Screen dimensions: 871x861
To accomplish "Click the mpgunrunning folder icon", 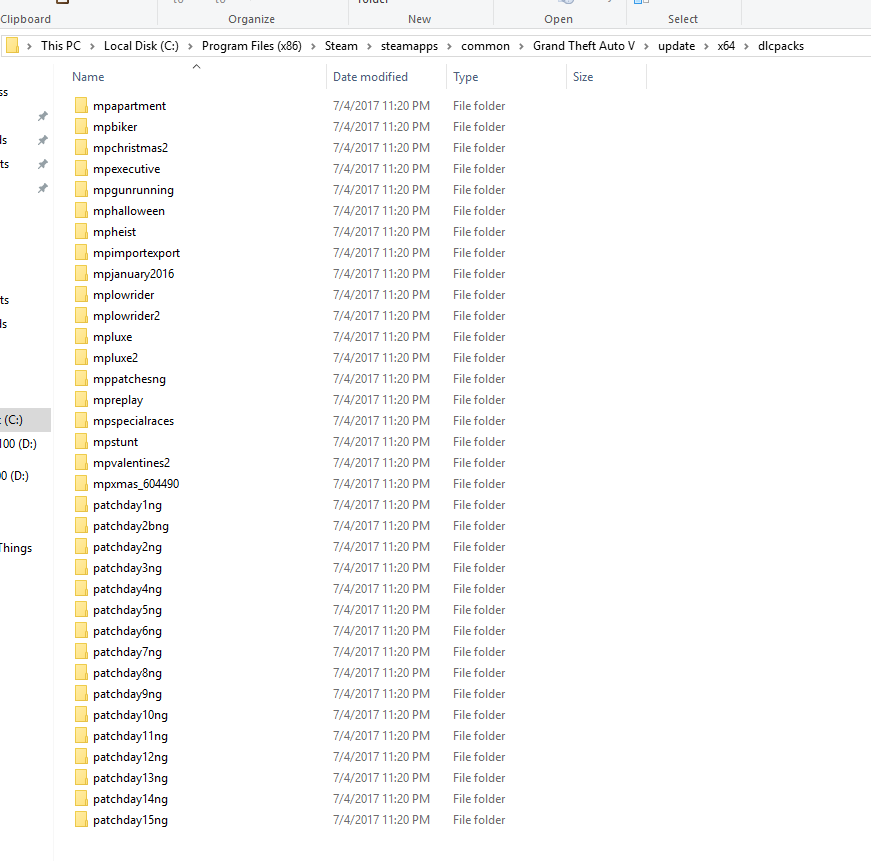I will (81, 189).
